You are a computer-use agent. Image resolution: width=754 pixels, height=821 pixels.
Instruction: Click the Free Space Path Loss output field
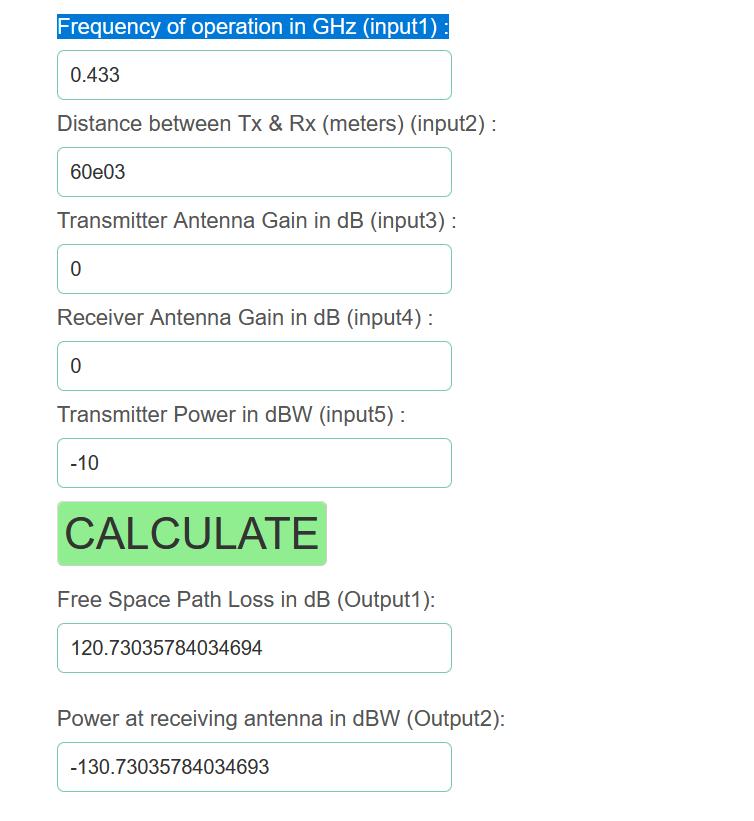coord(254,648)
